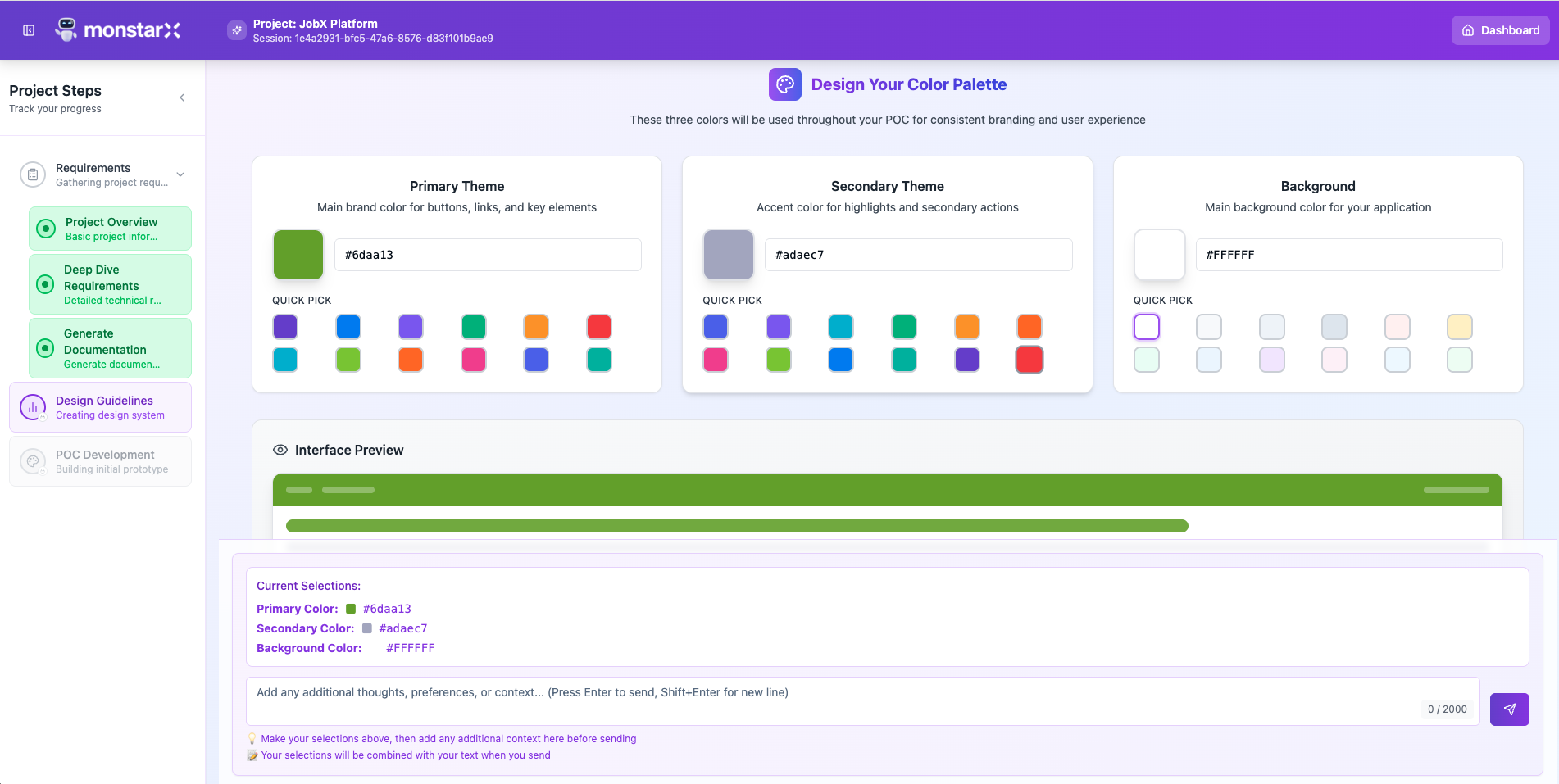The width and height of the screenshot is (1559, 784).
Task: Open the Secondary Theme color picker swatch
Action: click(x=728, y=255)
